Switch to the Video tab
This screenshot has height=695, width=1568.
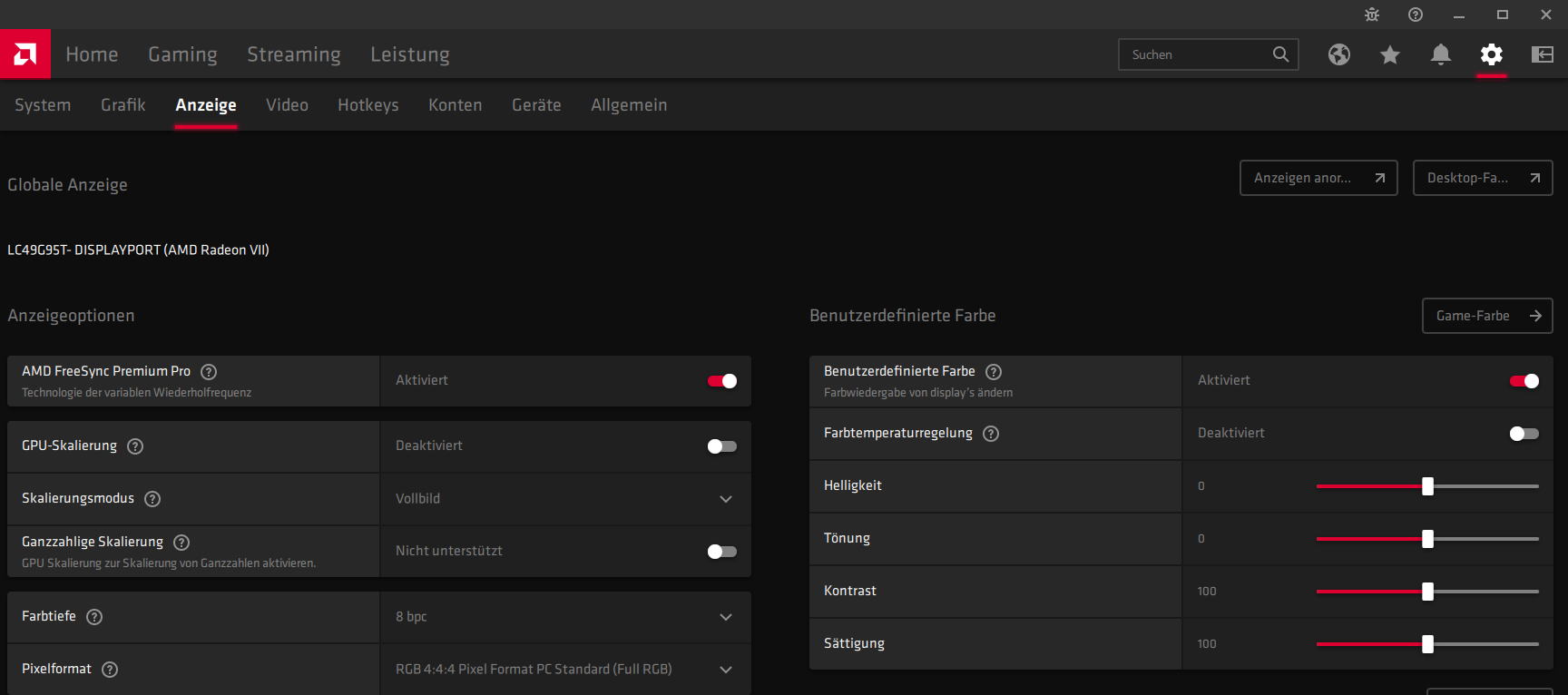pyautogui.click(x=287, y=105)
